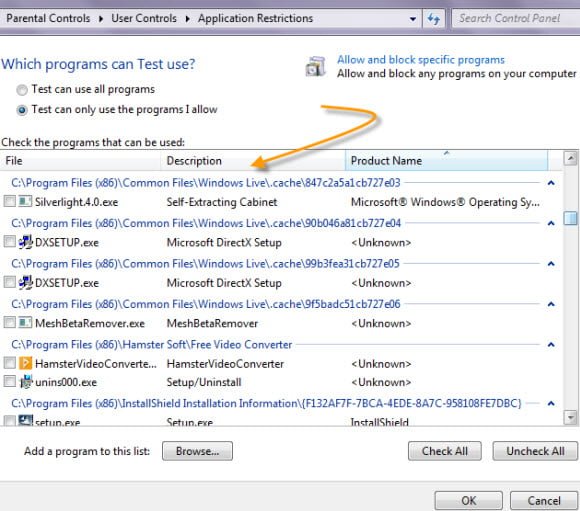This screenshot has height=511, width=580.
Task: Select the MeshBetaRemover.exe file name
Action: pyautogui.click(x=90, y=323)
